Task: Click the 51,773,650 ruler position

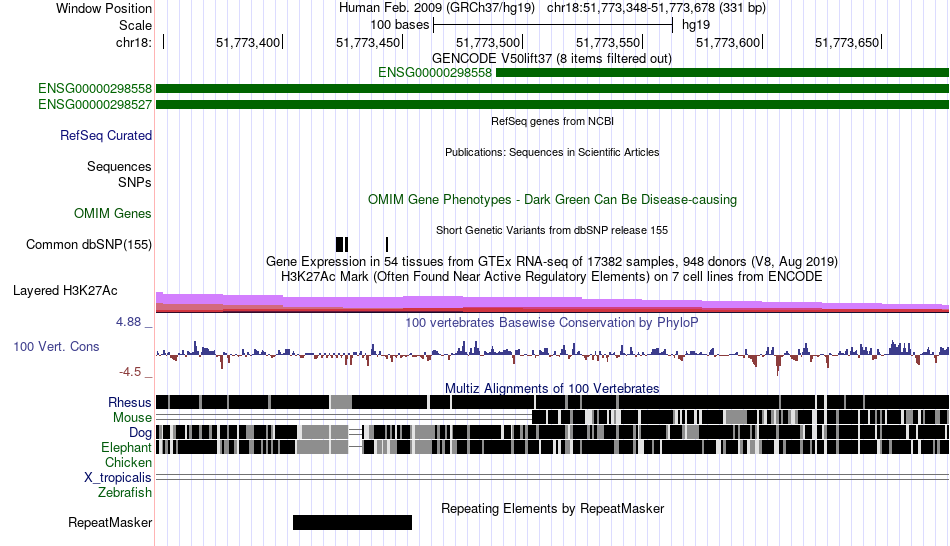Action: [x=847, y=42]
